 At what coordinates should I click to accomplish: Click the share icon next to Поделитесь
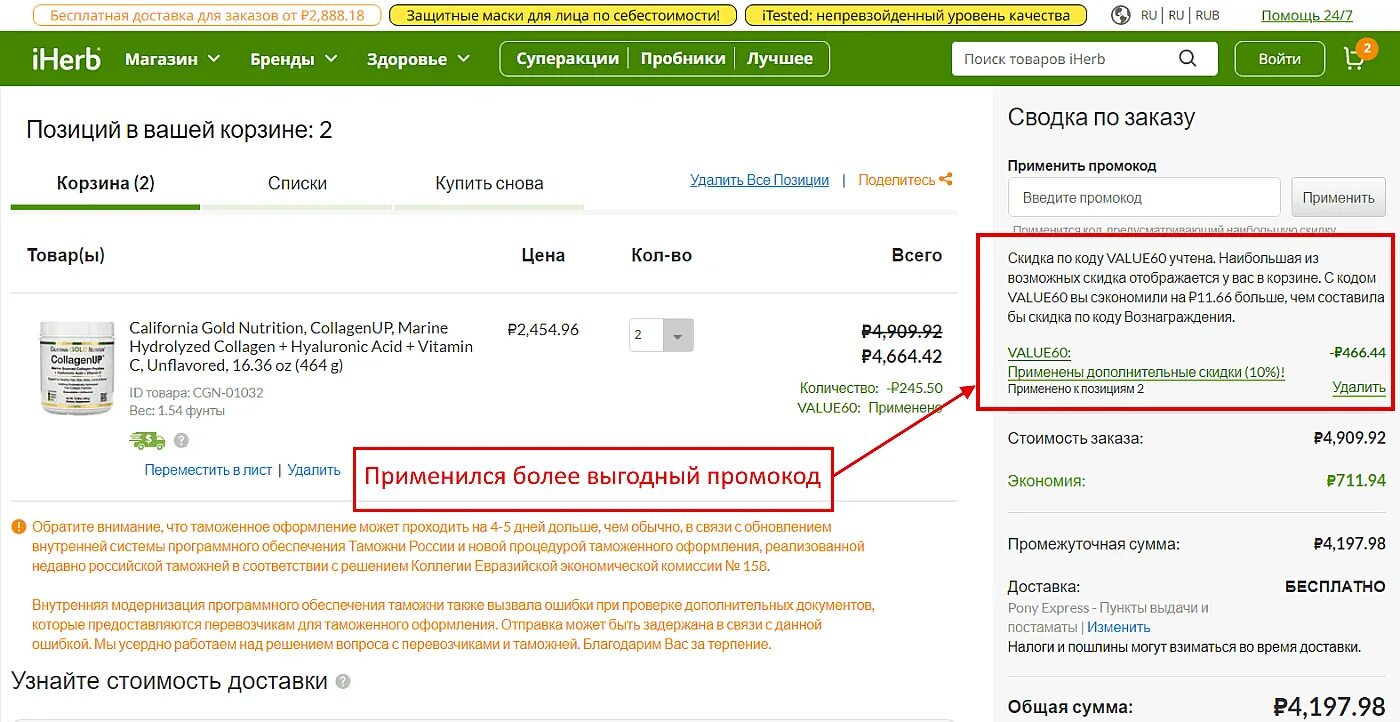pyautogui.click(x=946, y=180)
